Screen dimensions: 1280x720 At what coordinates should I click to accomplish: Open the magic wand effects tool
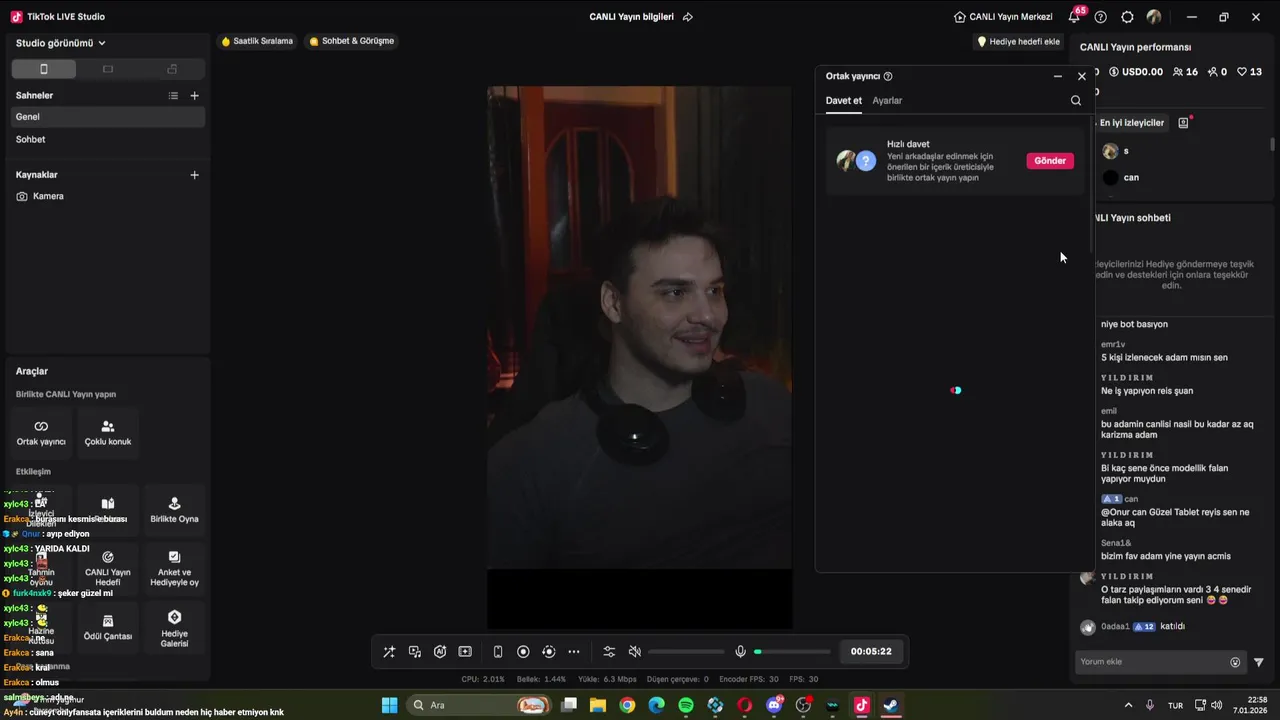[x=389, y=652]
